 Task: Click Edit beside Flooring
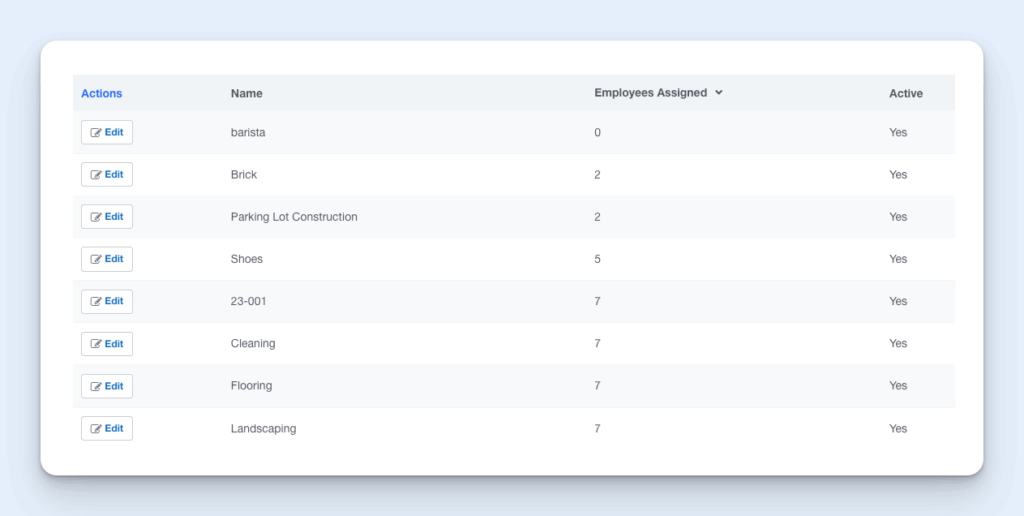107,386
